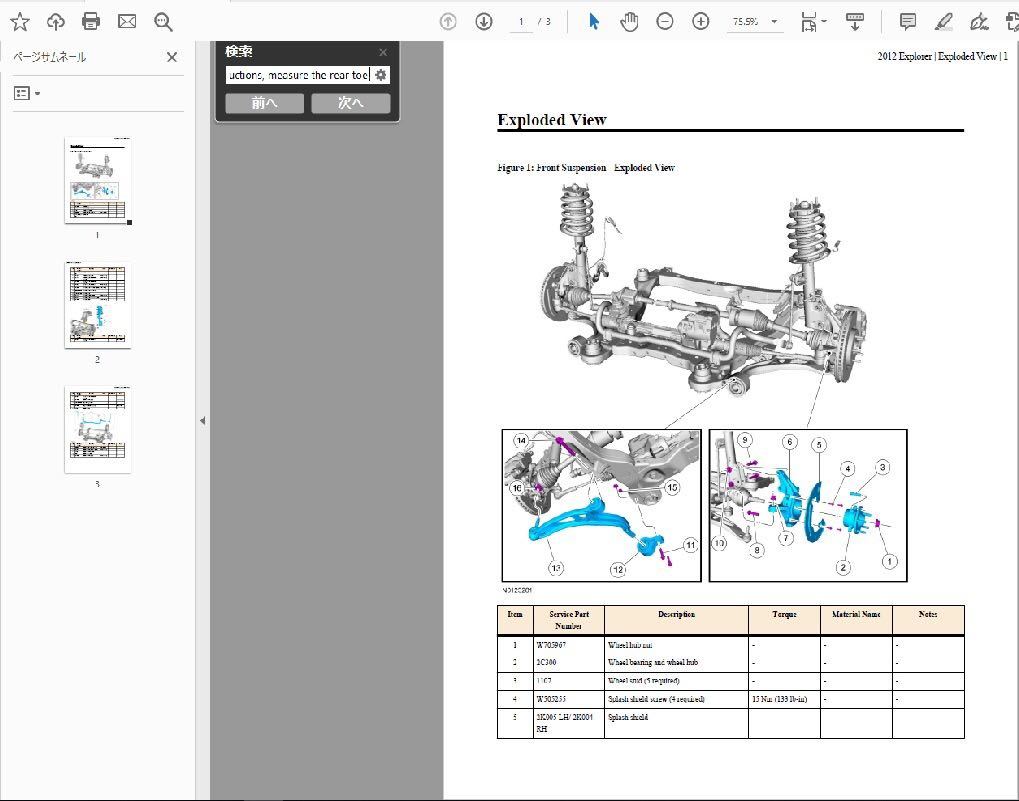Screen dimensions: 1019x801
Task: Go to next page arrow
Action: 484,21
